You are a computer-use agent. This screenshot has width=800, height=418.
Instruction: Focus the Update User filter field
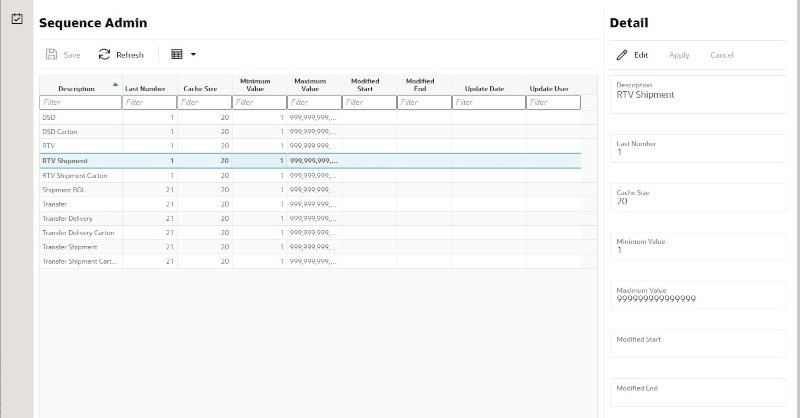click(554, 102)
